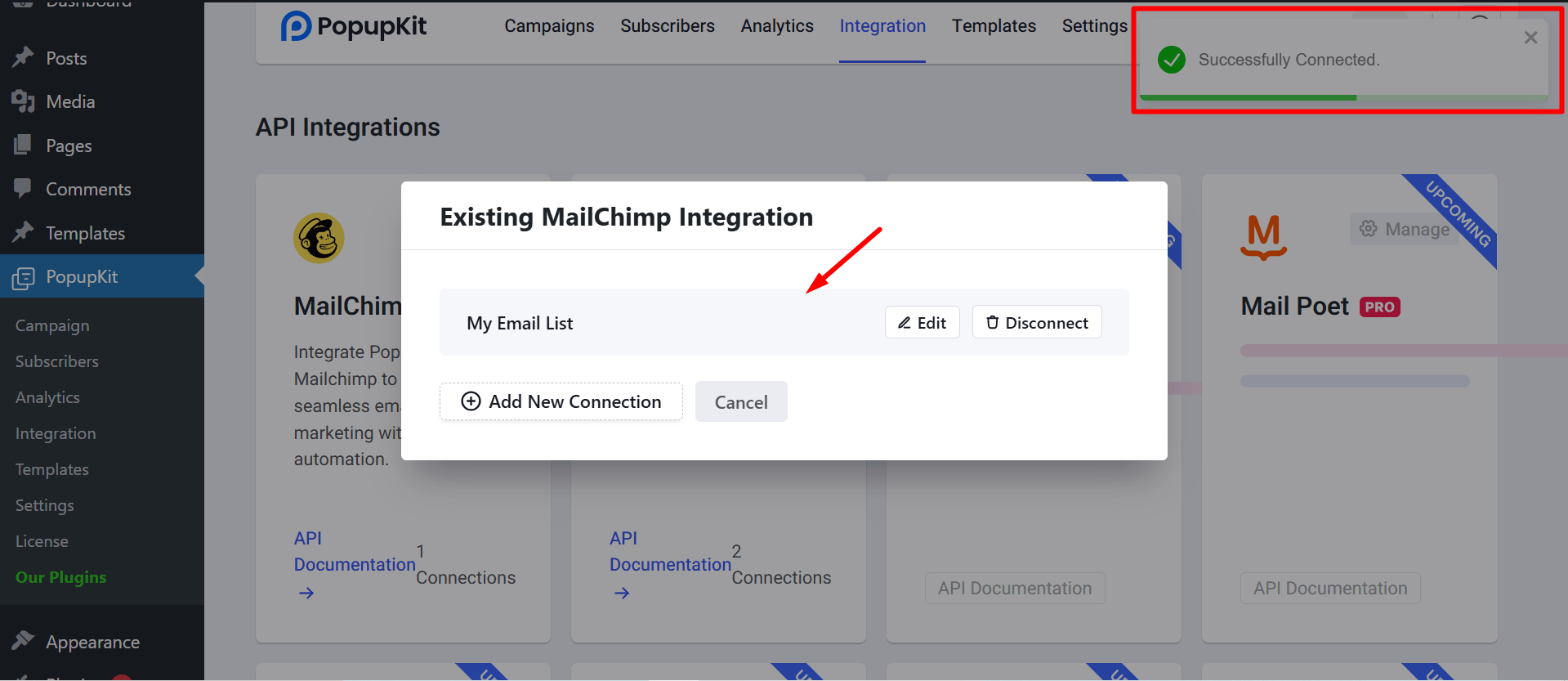
Task: Click the gear icon in Manage button
Action: click(x=1369, y=229)
